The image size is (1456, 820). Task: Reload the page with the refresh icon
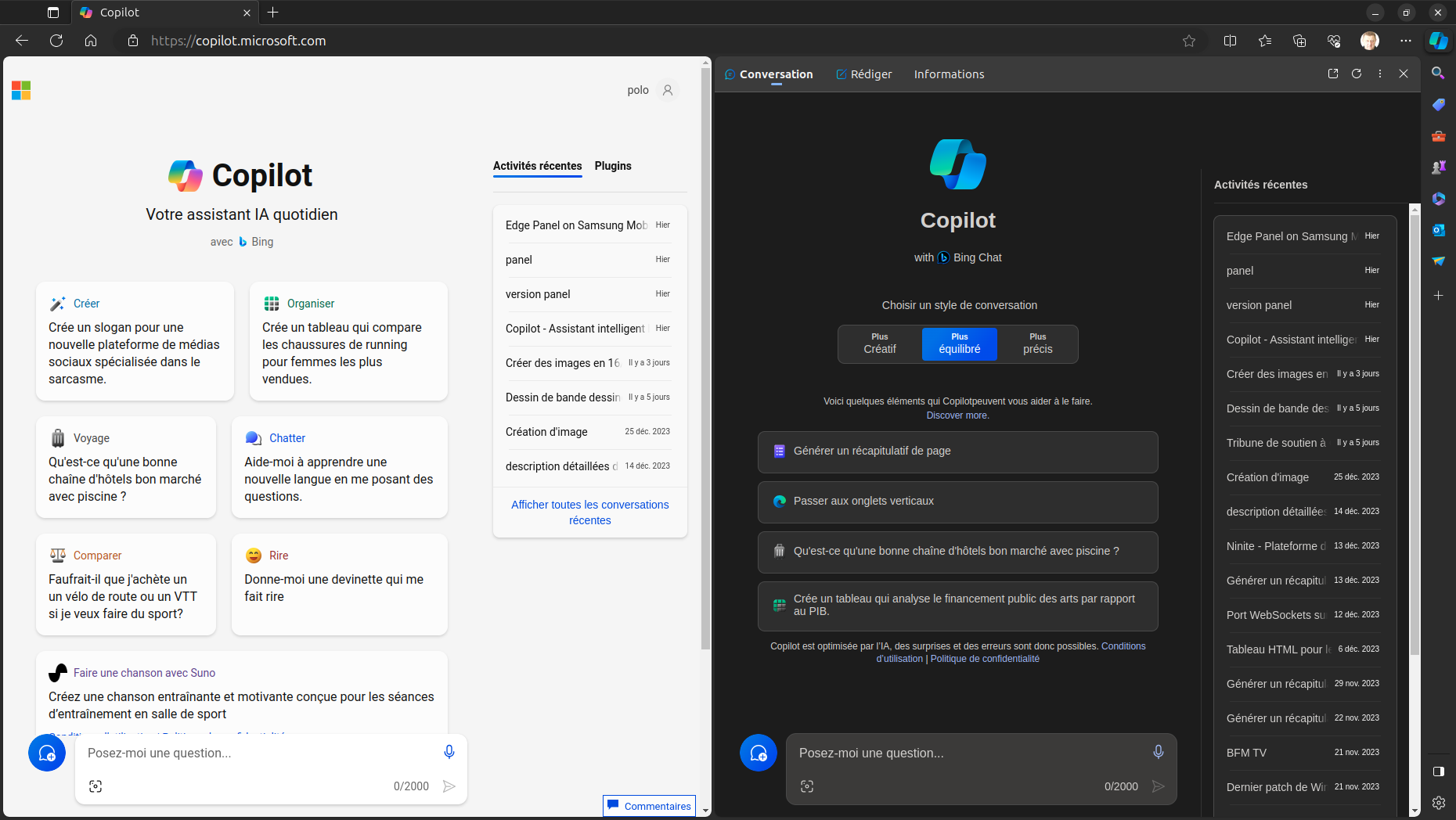[x=56, y=41]
